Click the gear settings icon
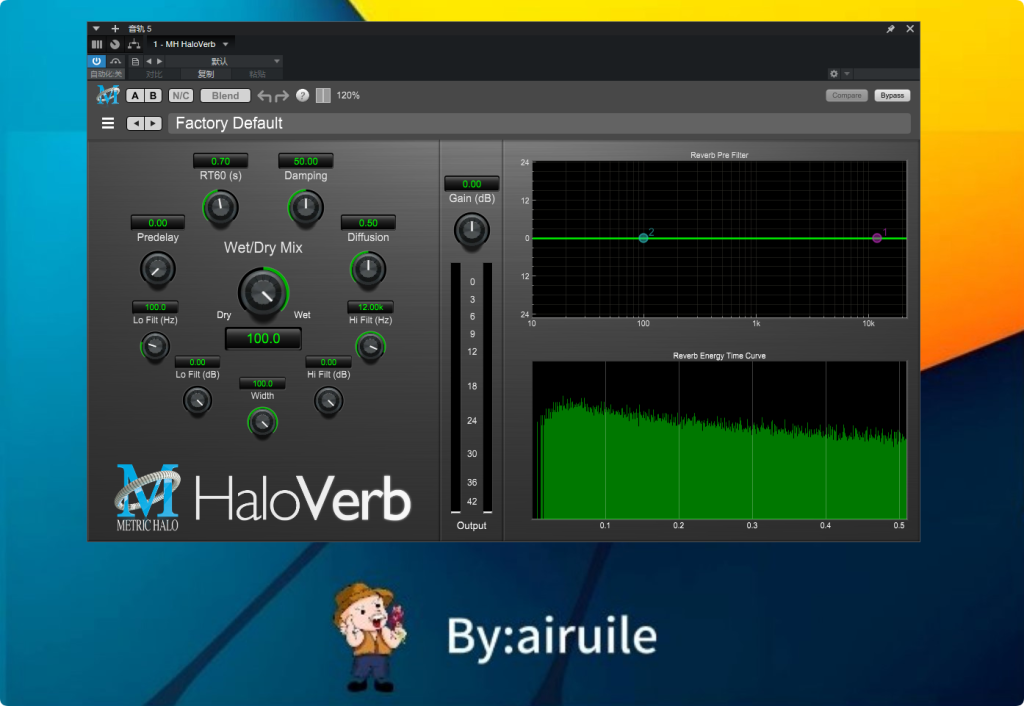This screenshot has height=706, width=1024. point(834,74)
